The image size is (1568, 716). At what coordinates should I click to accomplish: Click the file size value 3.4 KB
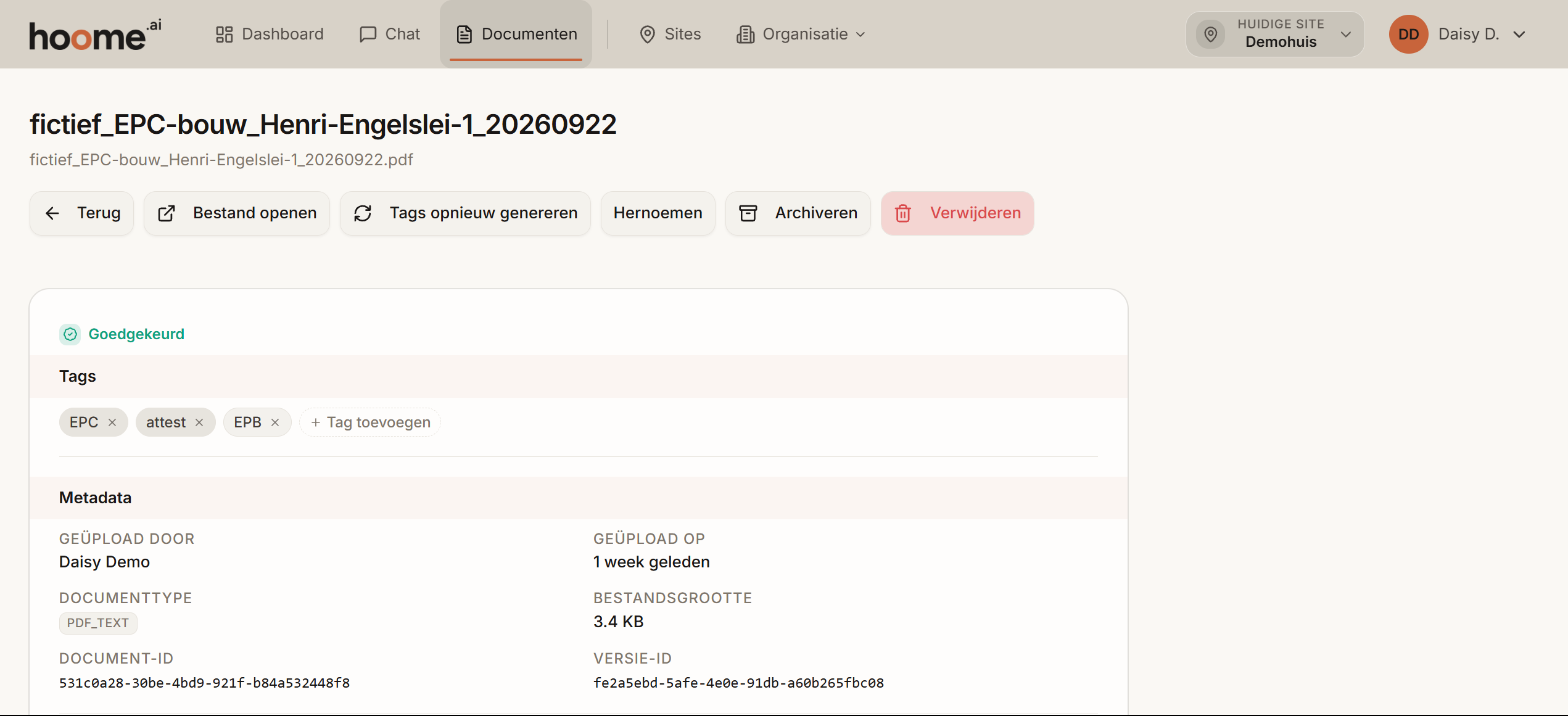(x=618, y=622)
